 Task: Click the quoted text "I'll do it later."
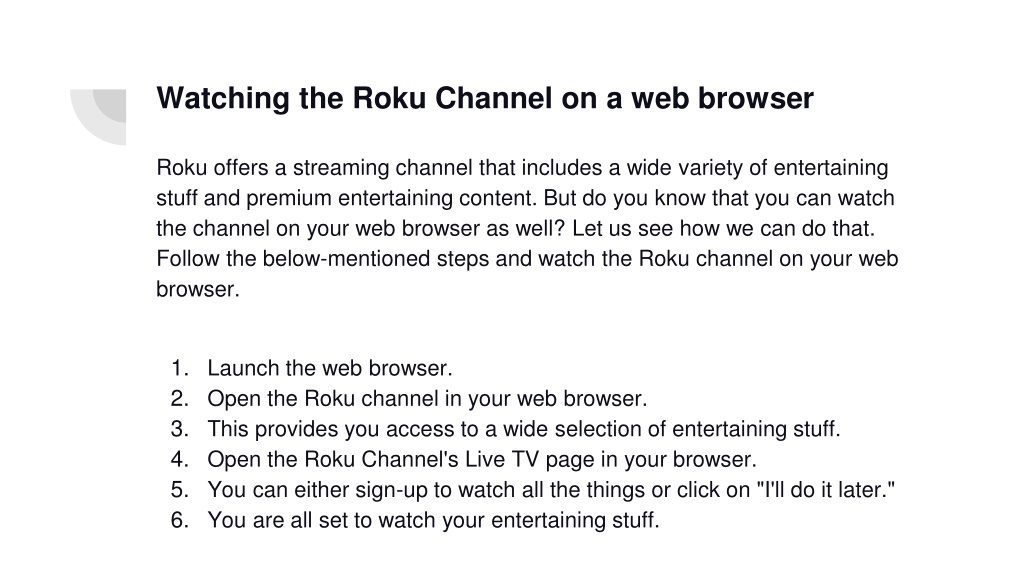[829, 490]
